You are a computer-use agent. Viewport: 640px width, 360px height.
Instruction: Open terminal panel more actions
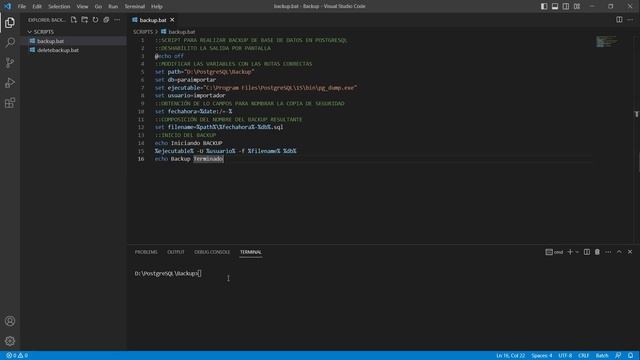pyautogui.click(x=608, y=252)
